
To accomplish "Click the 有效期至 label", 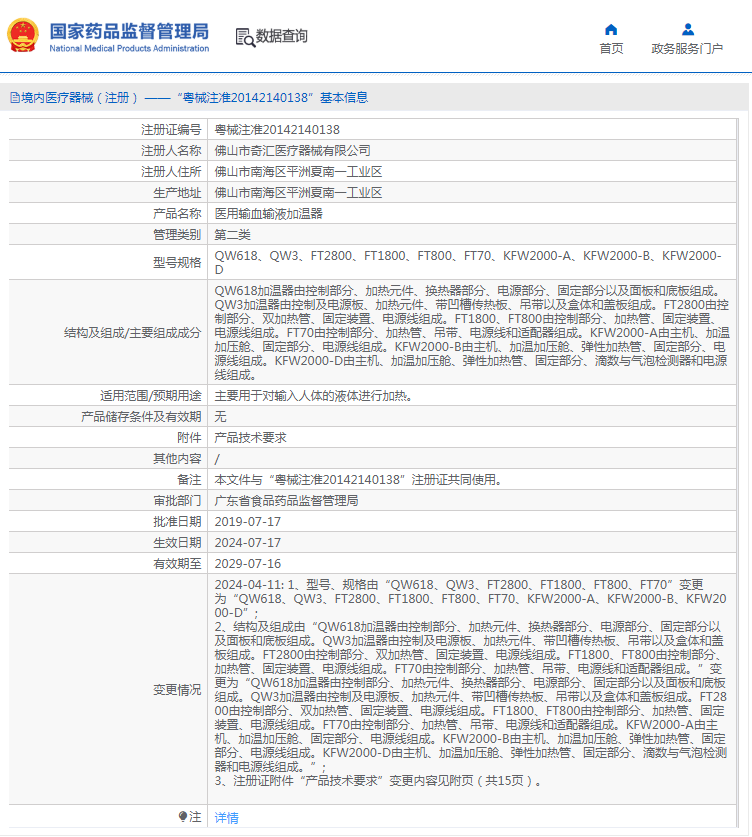I will [x=177, y=564].
